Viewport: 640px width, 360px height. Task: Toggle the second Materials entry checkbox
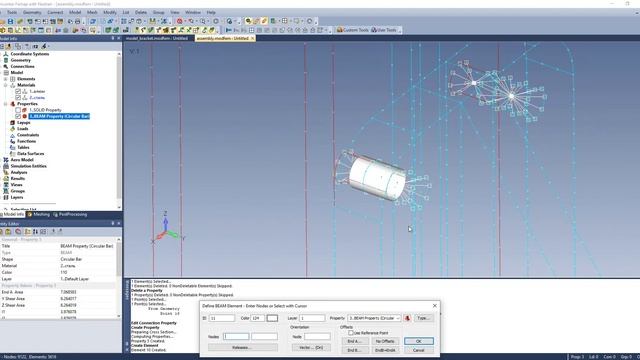click(x=18, y=98)
